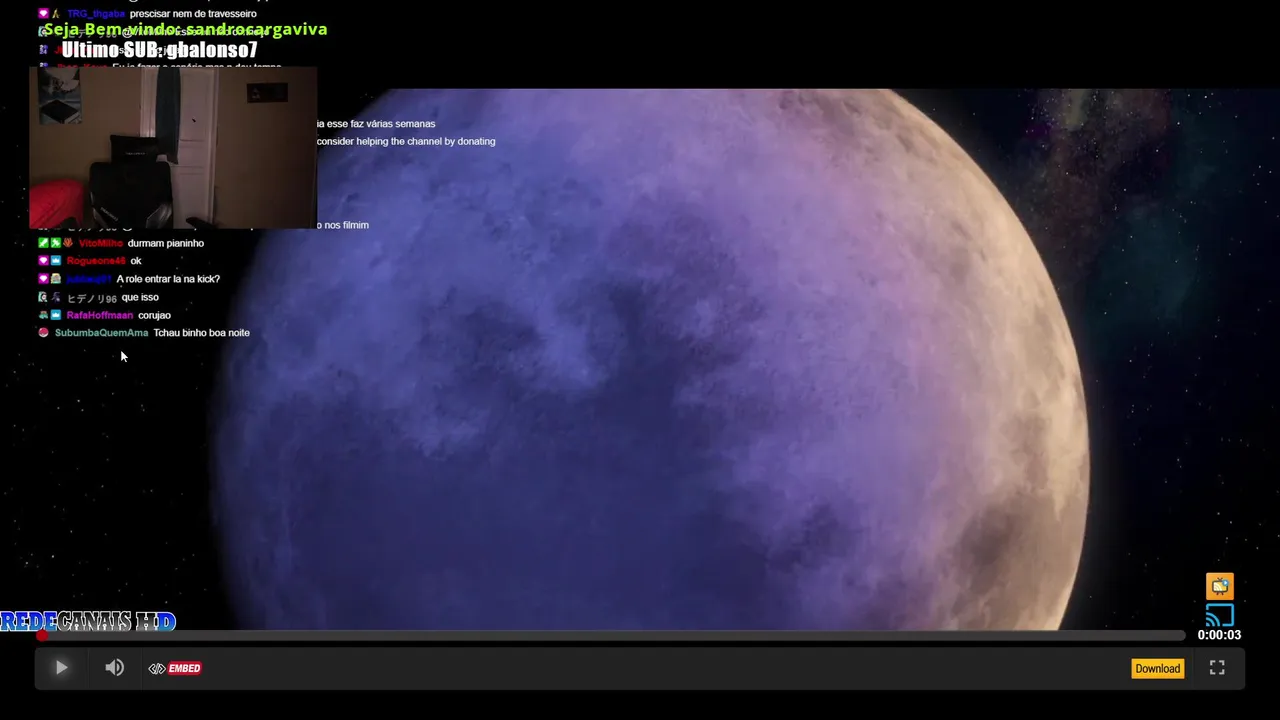This screenshot has width=1280, height=720.
Task: Click the 'Ultimo SUB: gbalonso7' overlay text
Action: pyautogui.click(x=160, y=50)
